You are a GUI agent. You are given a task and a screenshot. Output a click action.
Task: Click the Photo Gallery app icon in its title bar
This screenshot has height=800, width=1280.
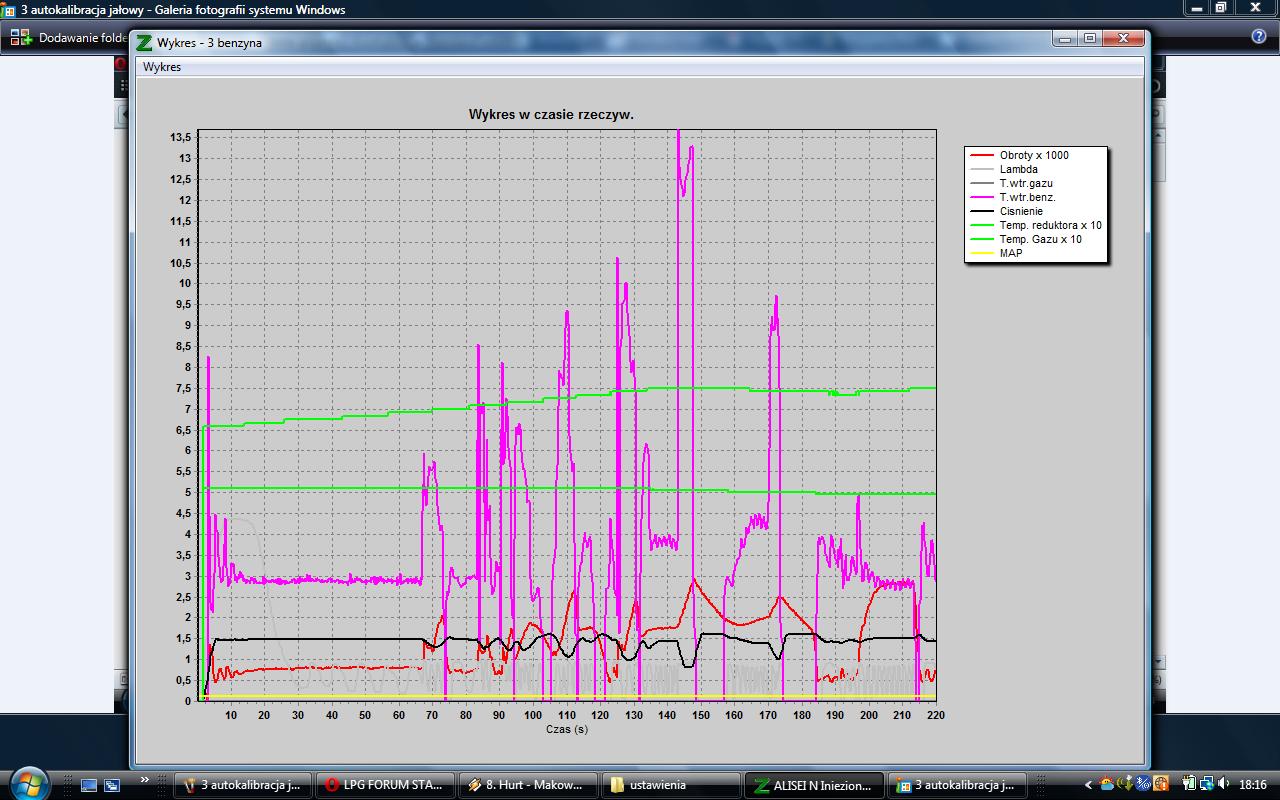point(9,10)
